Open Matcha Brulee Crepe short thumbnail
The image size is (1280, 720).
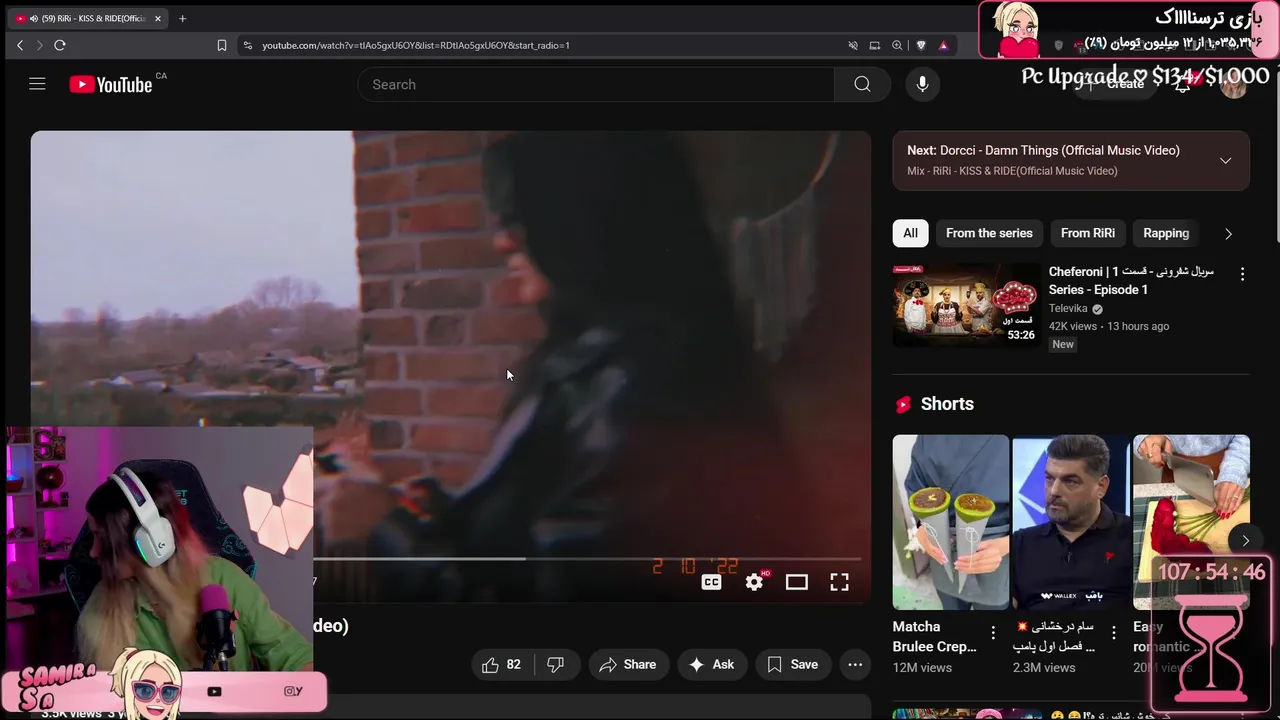point(951,522)
